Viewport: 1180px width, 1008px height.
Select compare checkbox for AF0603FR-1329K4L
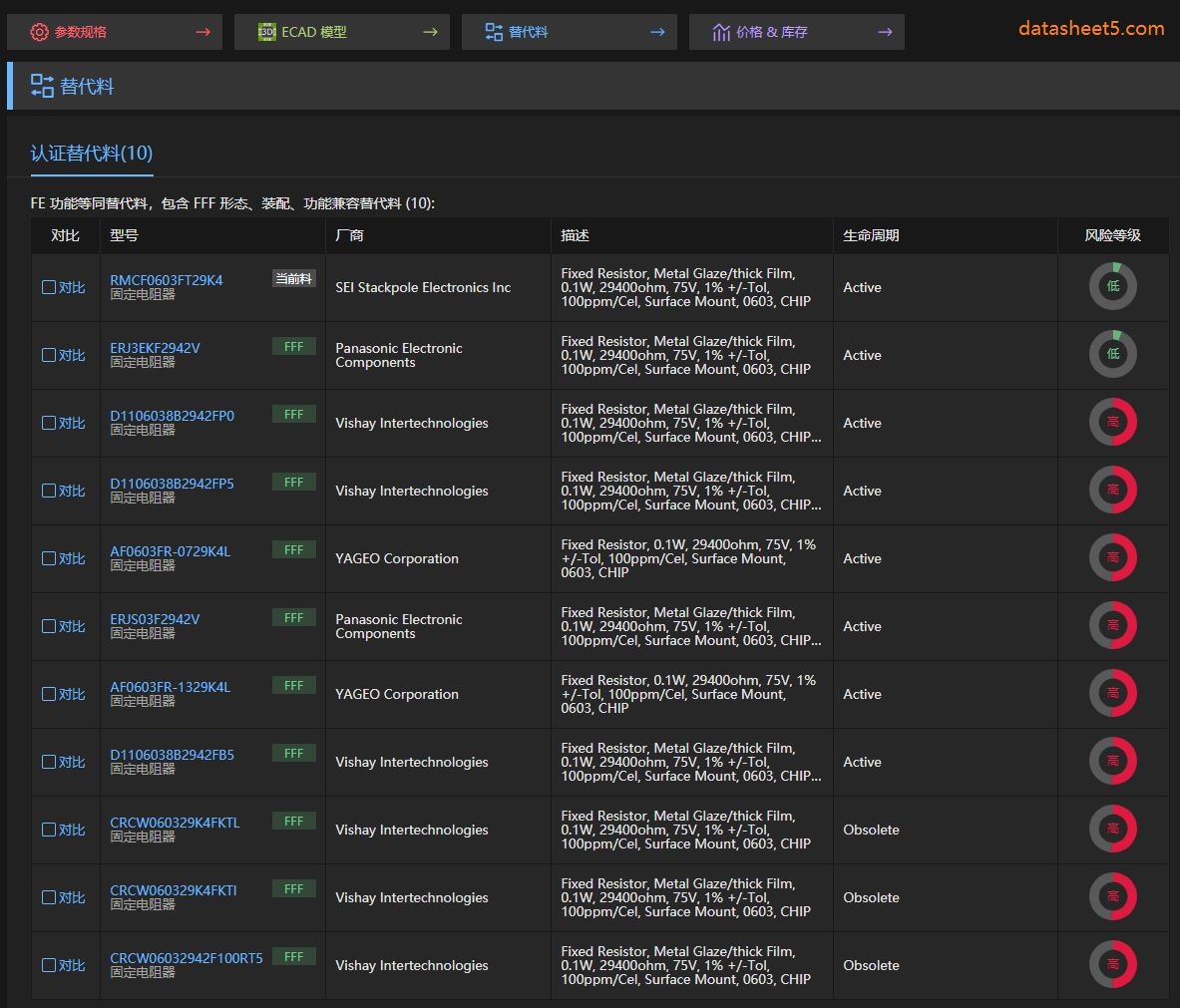point(49,694)
